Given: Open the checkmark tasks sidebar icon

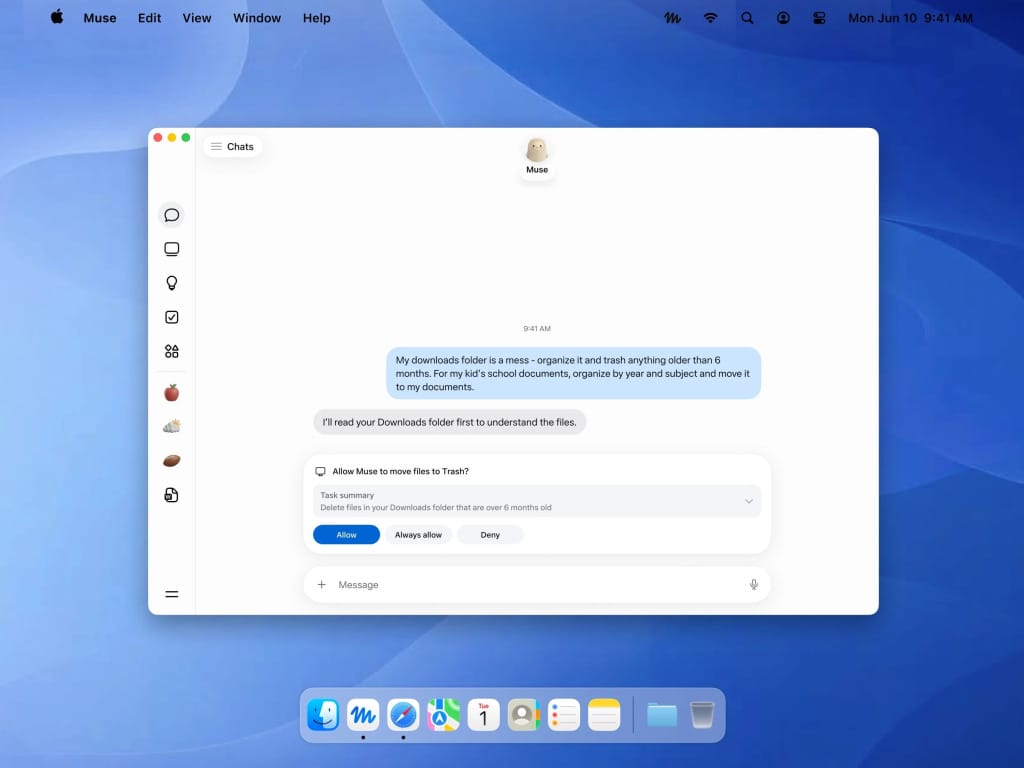Looking at the screenshot, I should (x=172, y=317).
